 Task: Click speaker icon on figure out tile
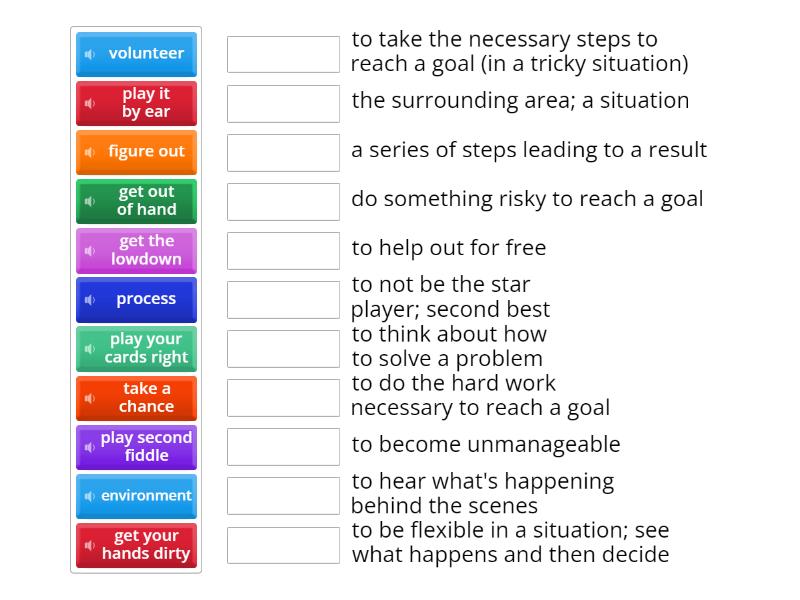(x=90, y=153)
